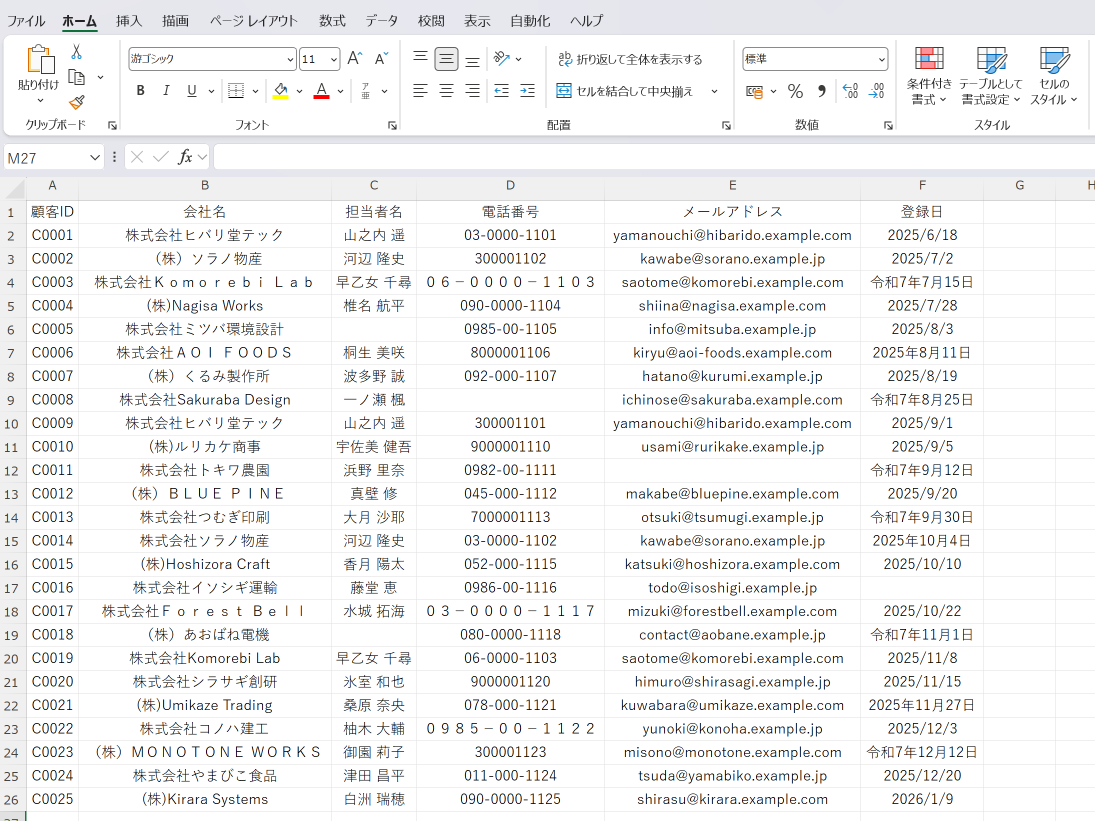Cut selection with the scissors icon

pos(77,52)
